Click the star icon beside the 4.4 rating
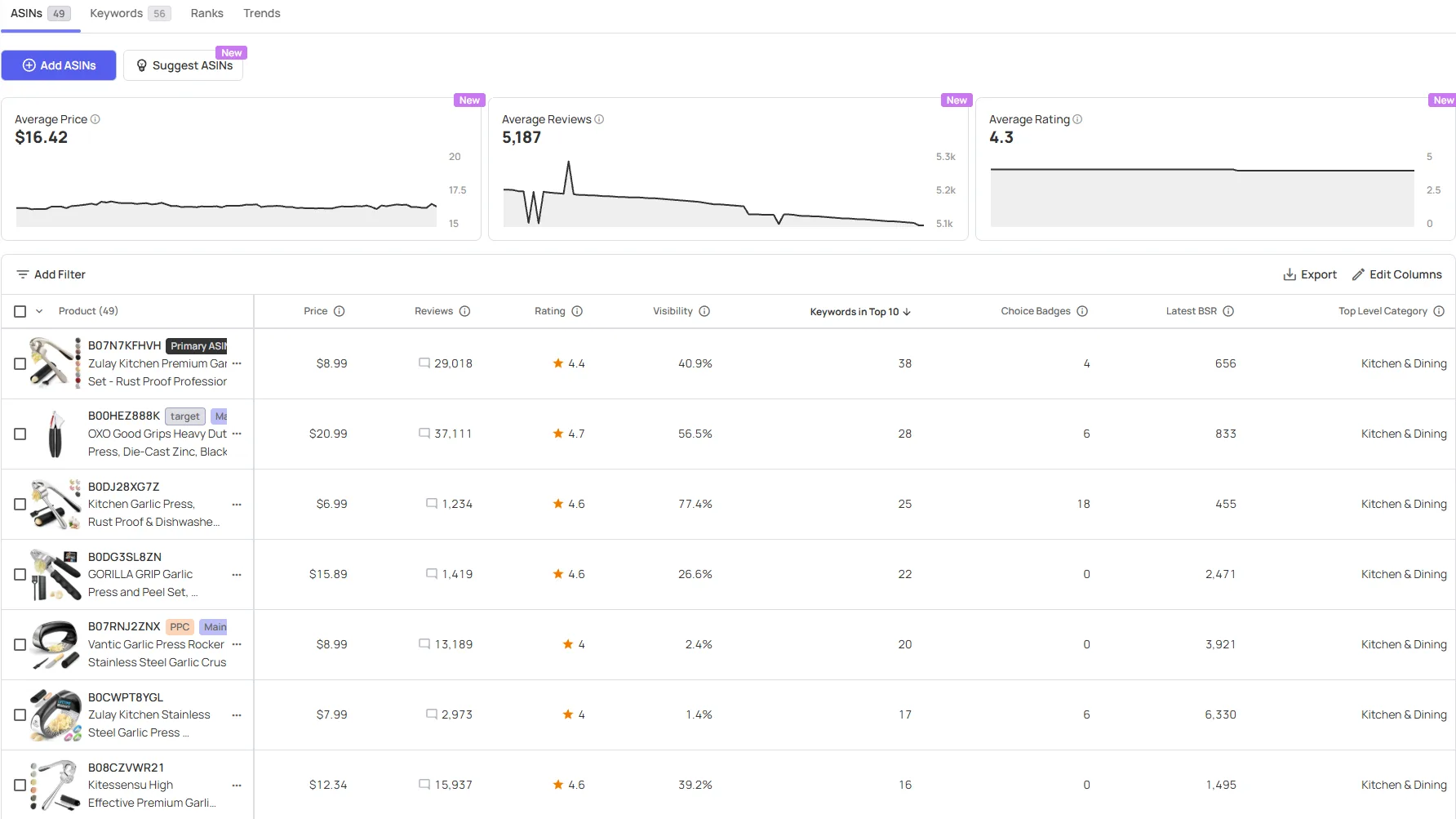 [558, 363]
